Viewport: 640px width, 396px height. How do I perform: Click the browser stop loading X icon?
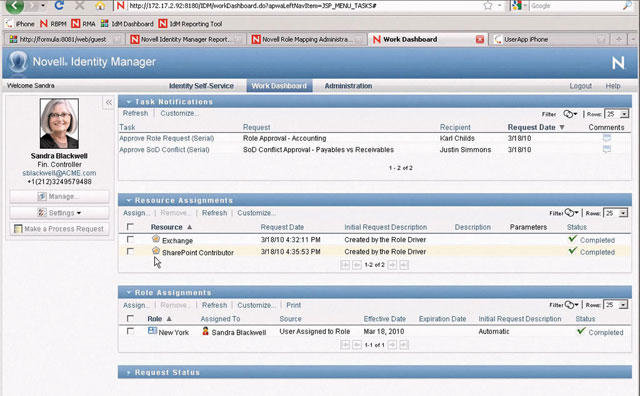click(x=80, y=6)
